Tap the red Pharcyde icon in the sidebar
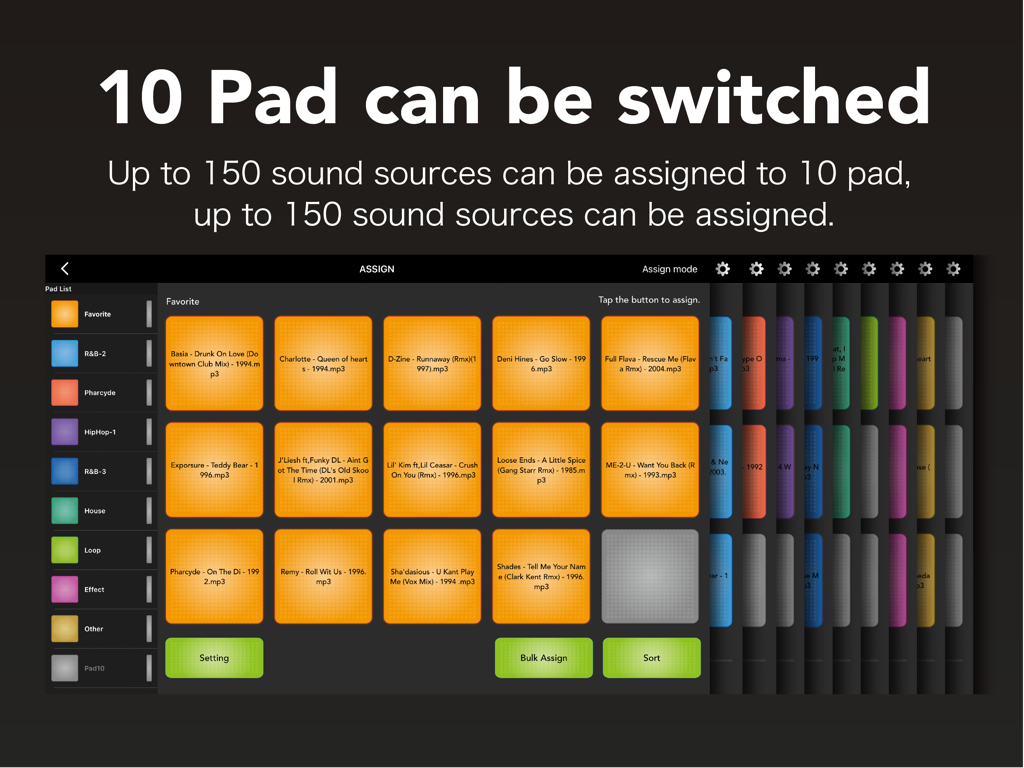1024x768 pixels. point(64,392)
